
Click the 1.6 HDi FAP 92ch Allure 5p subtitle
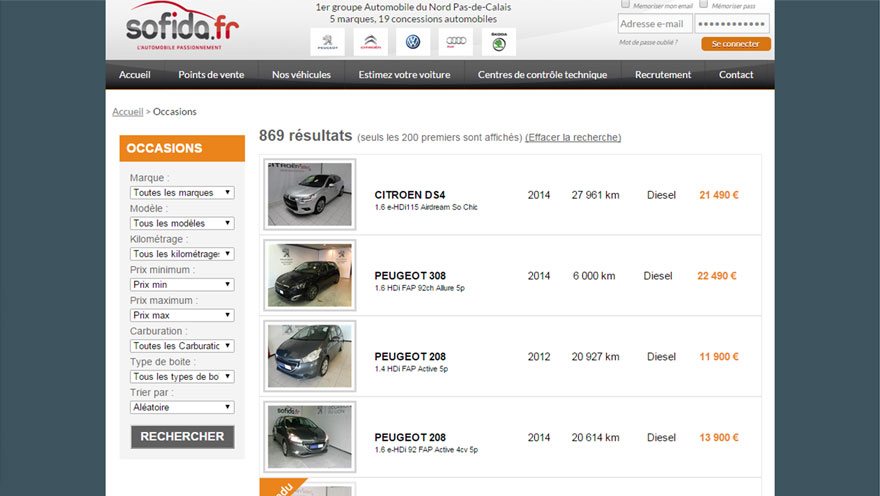420,288
